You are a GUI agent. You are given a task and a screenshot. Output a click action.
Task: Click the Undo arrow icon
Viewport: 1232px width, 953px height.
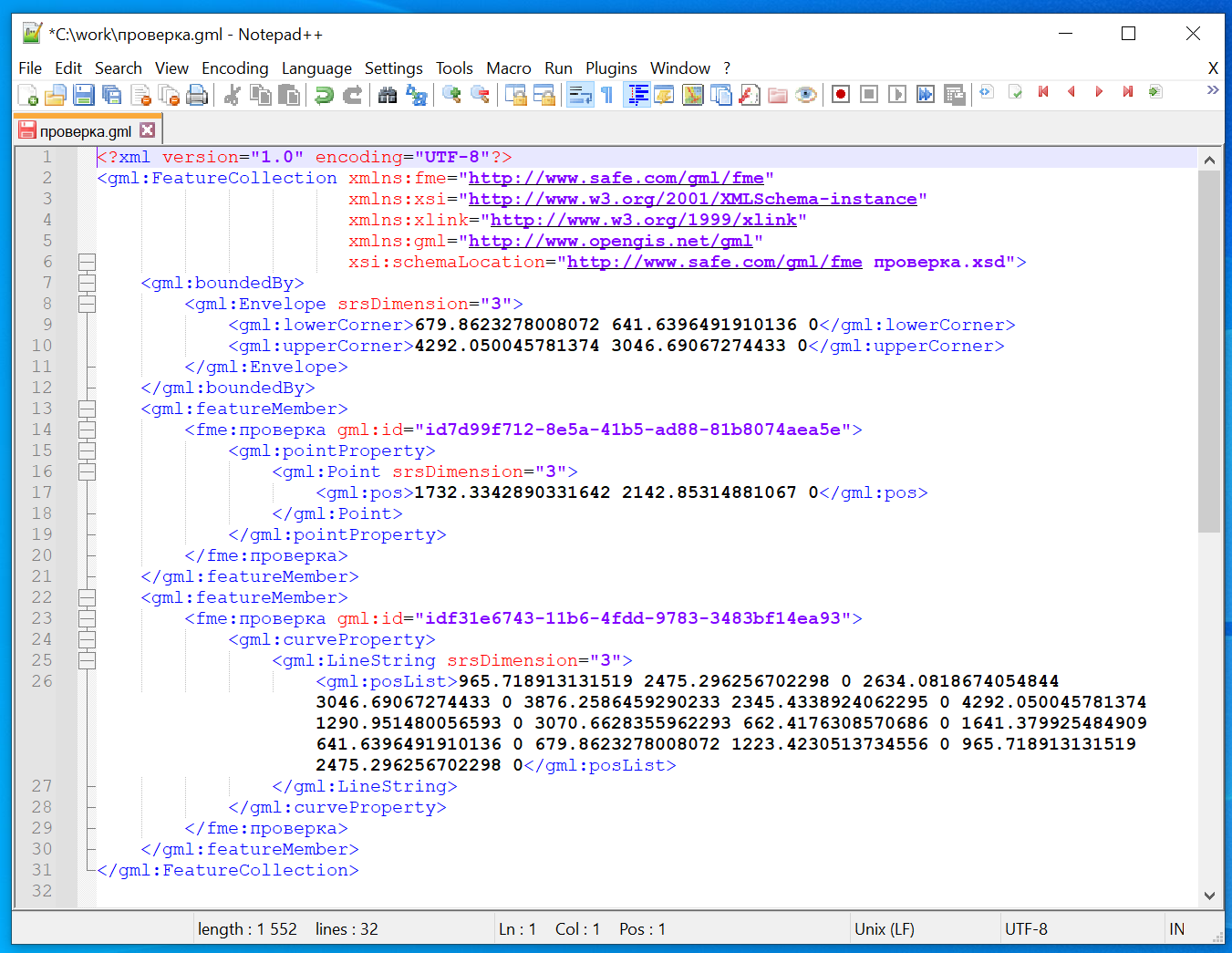click(324, 95)
